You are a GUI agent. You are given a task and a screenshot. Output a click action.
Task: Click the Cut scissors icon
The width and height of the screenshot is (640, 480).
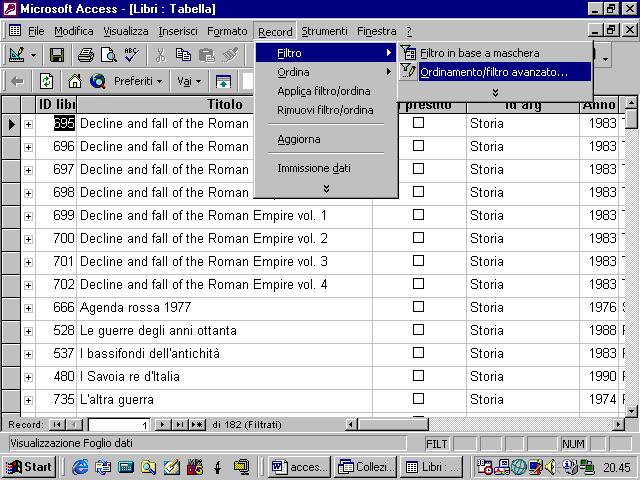click(x=160, y=55)
